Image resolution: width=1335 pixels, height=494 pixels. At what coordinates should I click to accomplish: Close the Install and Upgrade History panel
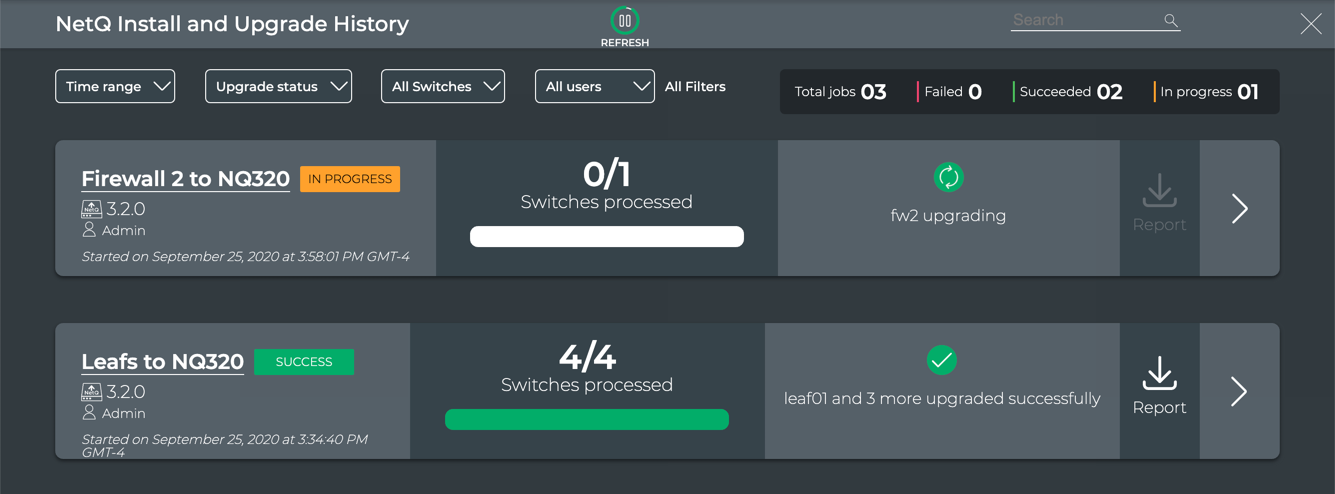click(x=1310, y=24)
